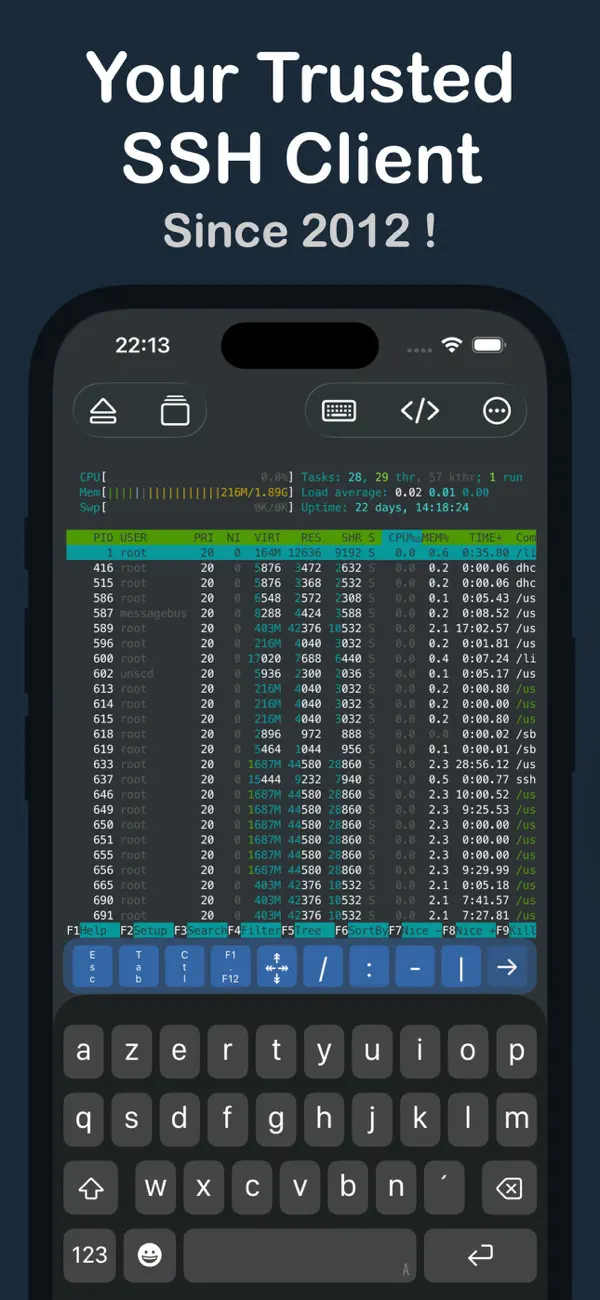
Task: Click the Mem usage bar meter
Action: tap(187, 493)
